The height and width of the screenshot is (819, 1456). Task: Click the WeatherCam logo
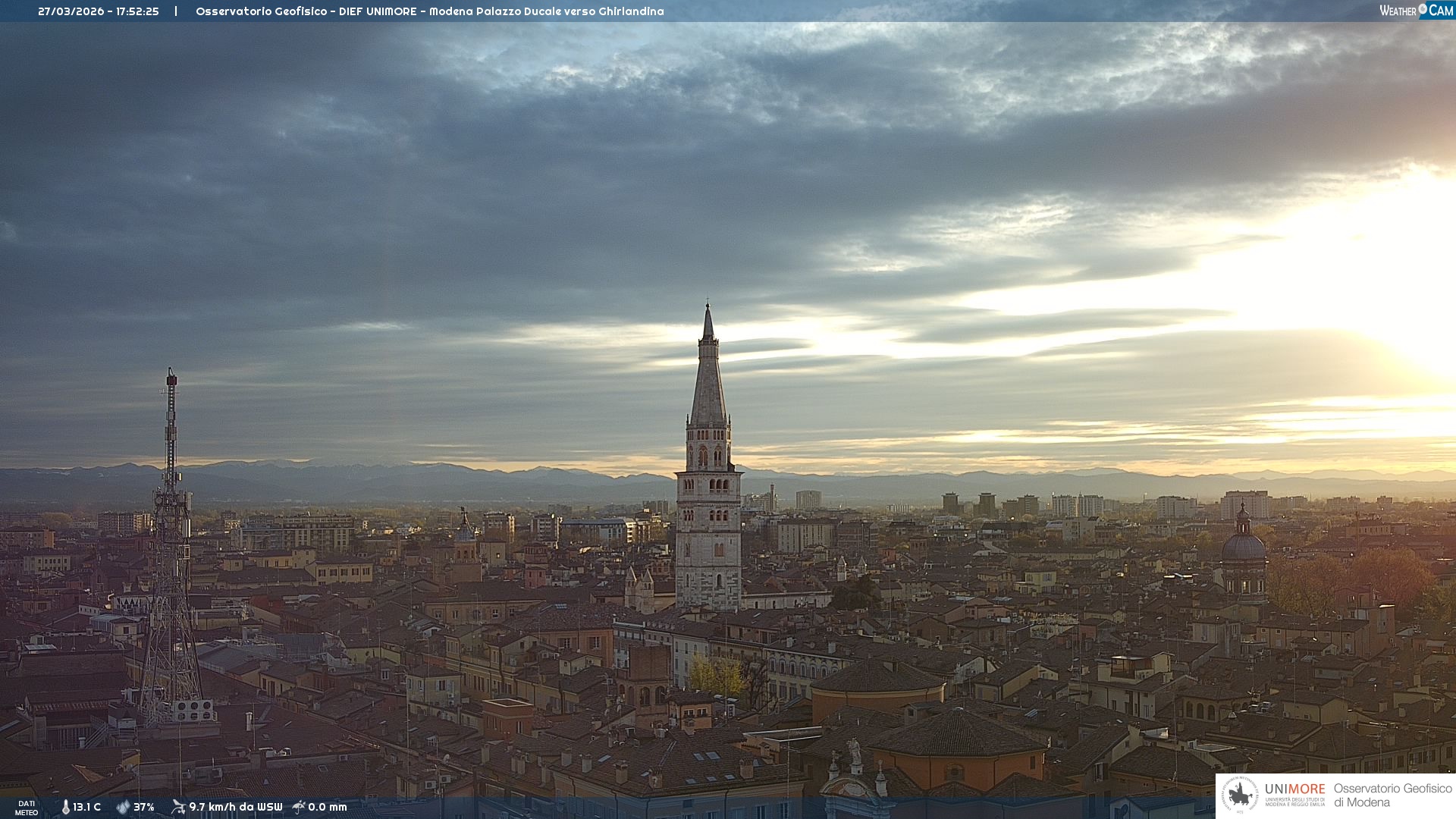click(1416, 11)
